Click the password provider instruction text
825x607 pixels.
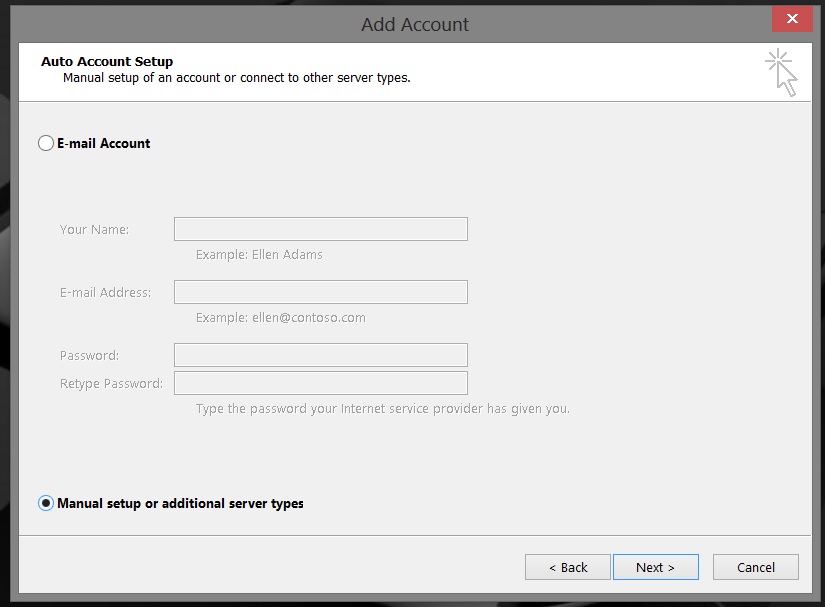click(383, 408)
